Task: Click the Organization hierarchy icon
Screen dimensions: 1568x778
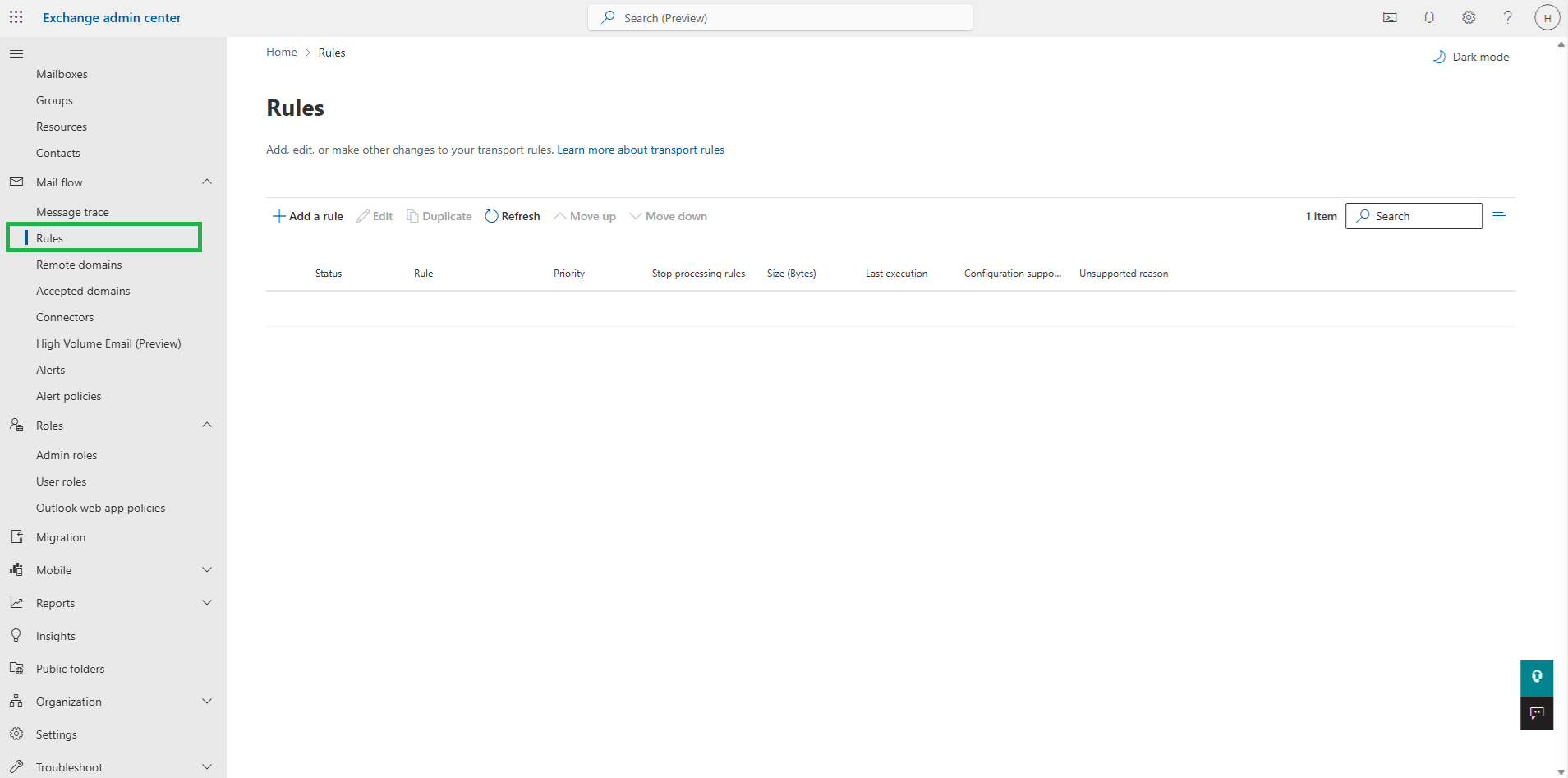Action: coord(16,701)
